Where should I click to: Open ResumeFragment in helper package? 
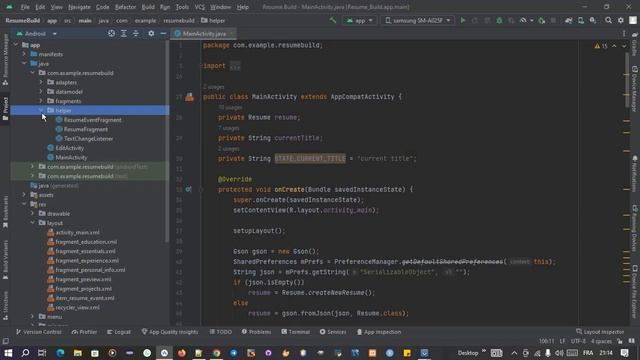click(86, 129)
